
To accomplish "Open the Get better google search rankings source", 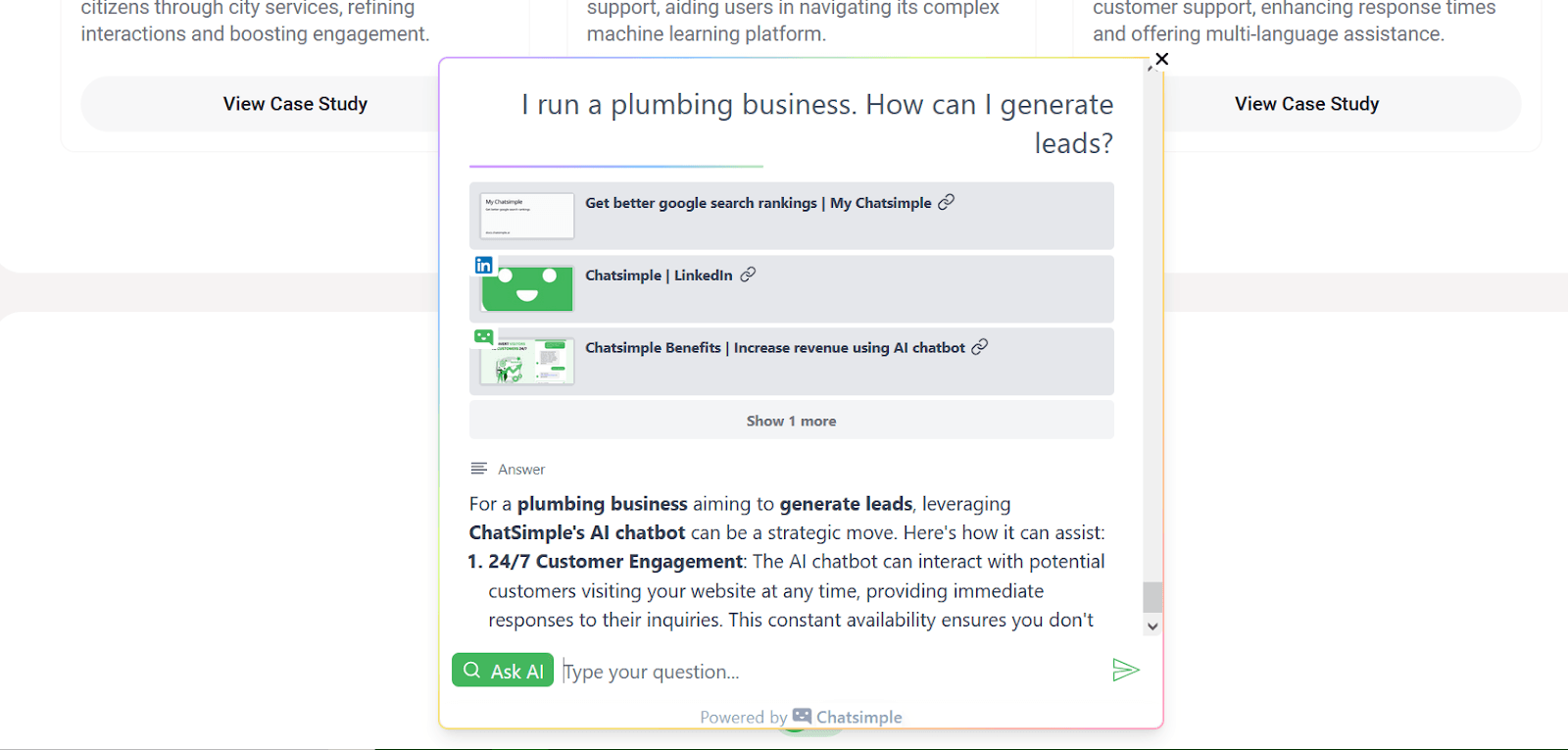I will [x=700, y=203].
